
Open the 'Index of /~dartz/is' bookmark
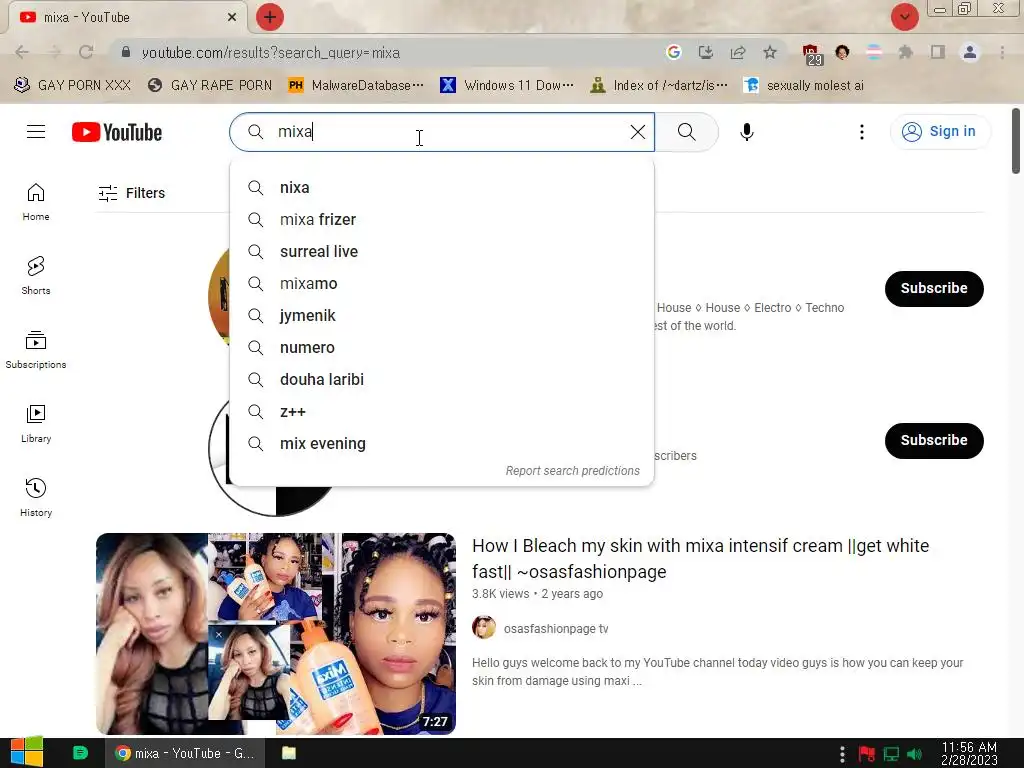pyautogui.click(x=659, y=86)
